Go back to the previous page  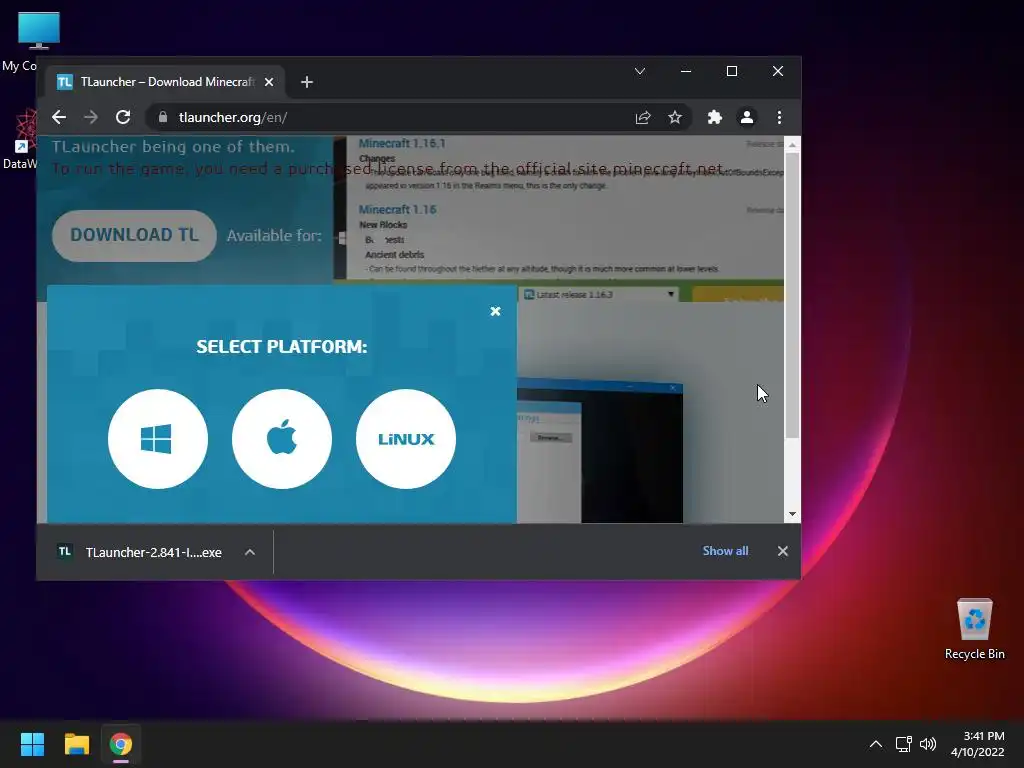[x=59, y=117]
